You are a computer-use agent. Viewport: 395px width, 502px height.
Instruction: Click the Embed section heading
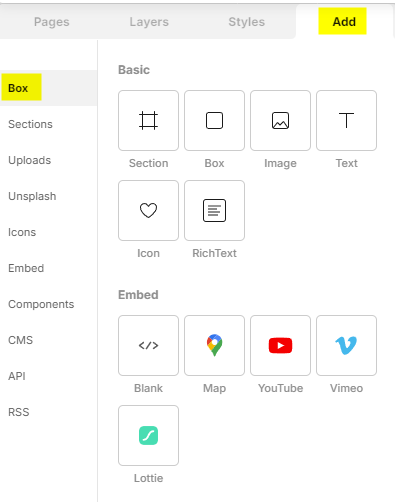coord(138,295)
